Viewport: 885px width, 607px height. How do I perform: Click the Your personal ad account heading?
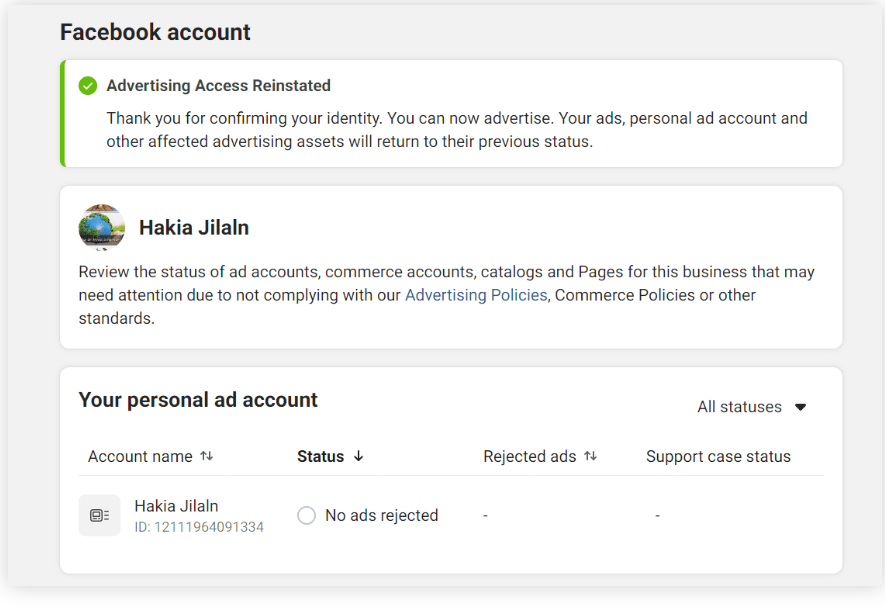[x=198, y=400]
